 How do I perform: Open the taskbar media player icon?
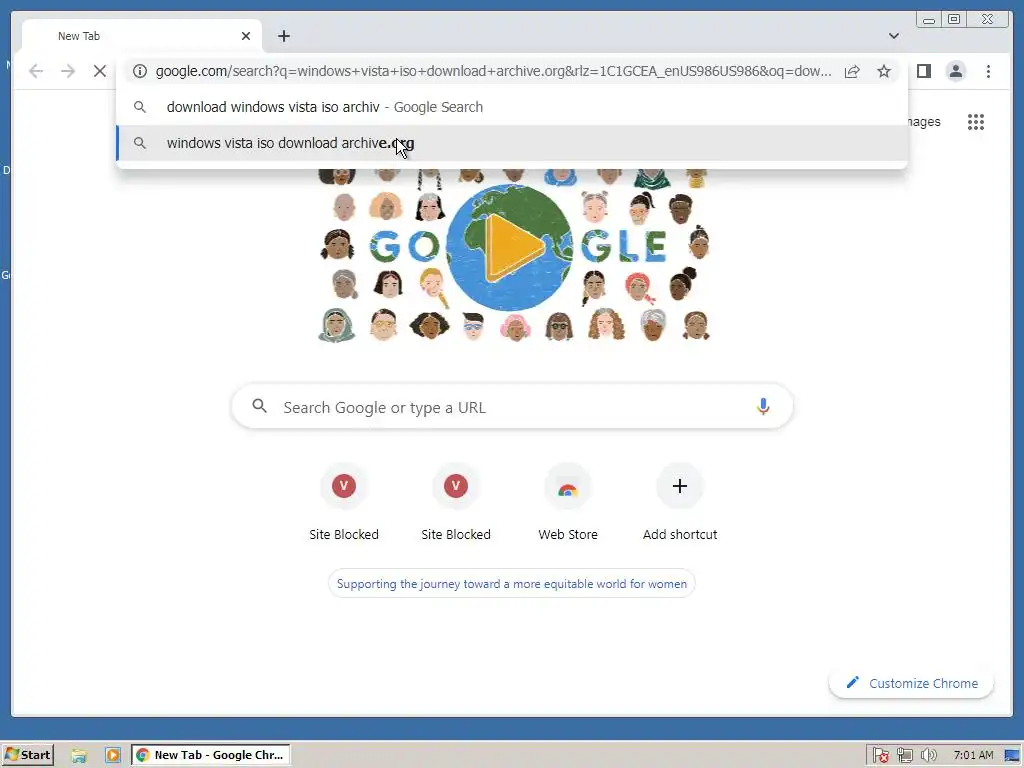112,756
